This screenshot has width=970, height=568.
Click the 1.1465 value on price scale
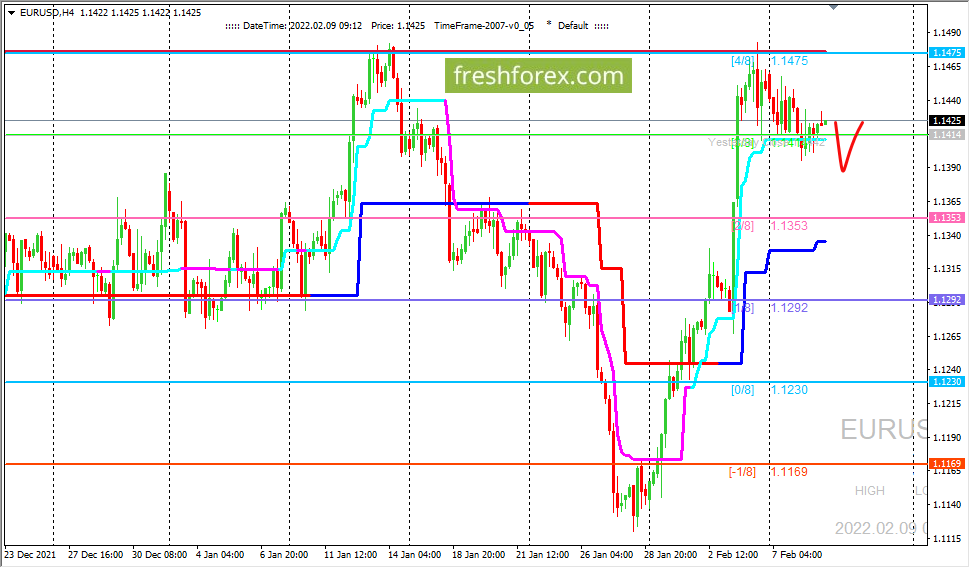(x=946, y=67)
